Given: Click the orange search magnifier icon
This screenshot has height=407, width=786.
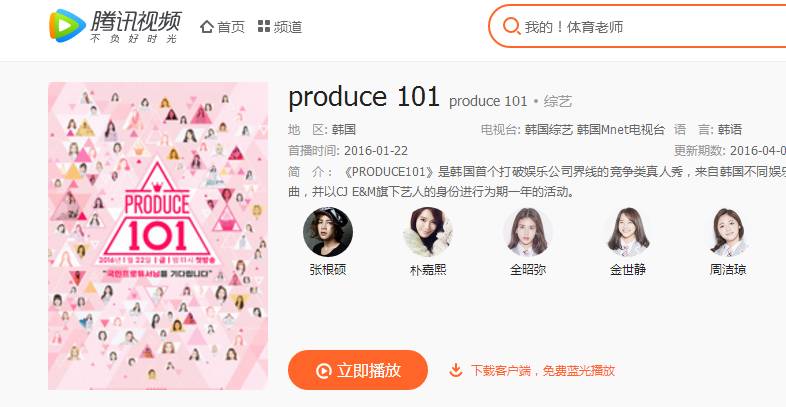Looking at the screenshot, I should [511, 26].
